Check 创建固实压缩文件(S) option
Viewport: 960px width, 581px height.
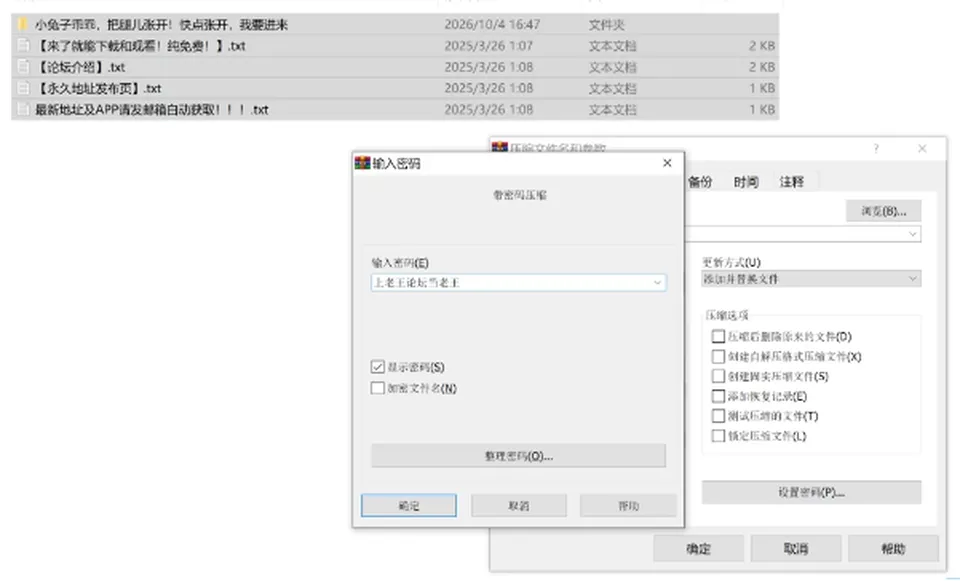[x=718, y=376]
